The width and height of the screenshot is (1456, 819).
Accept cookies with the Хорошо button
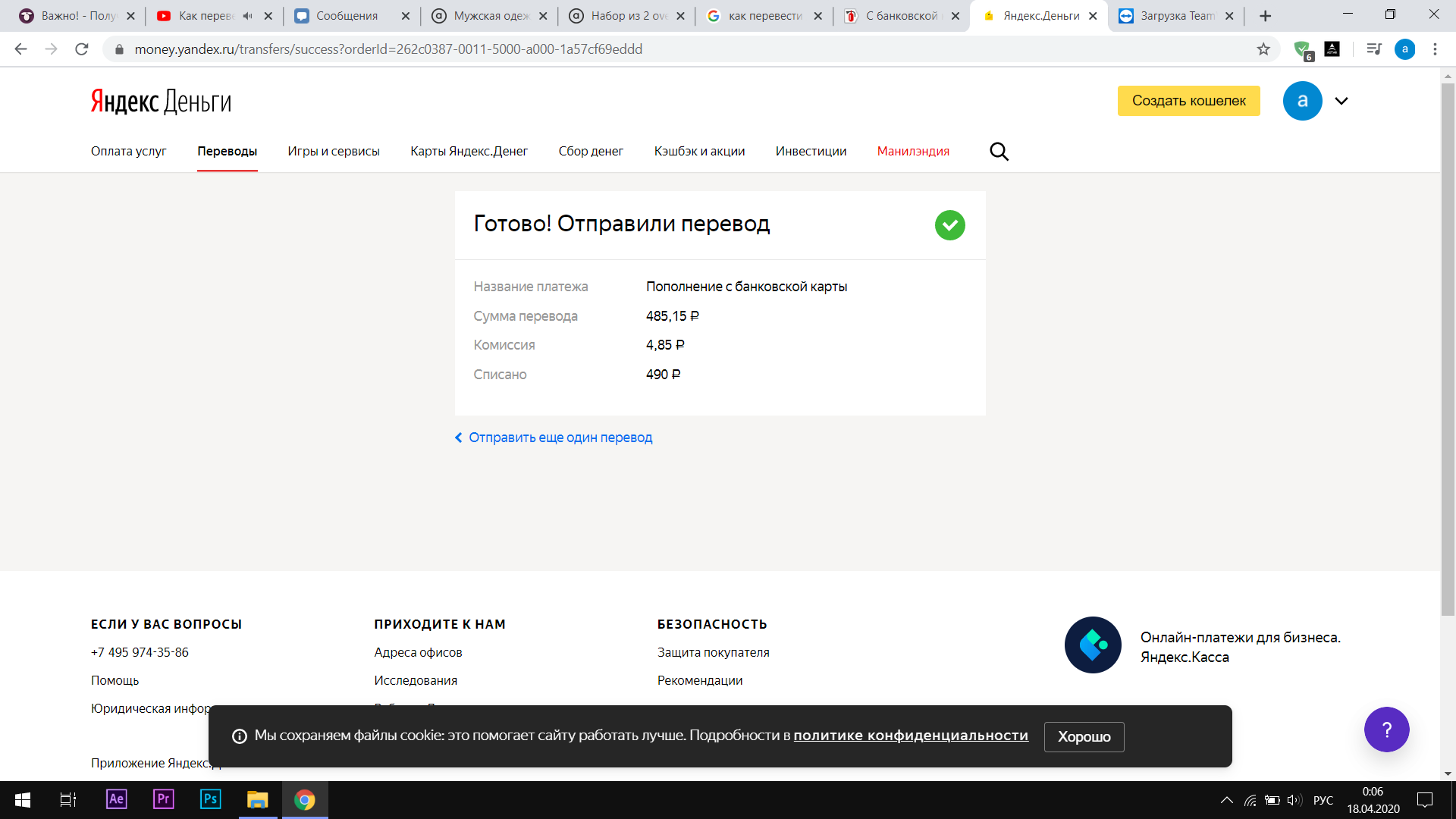1084,736
